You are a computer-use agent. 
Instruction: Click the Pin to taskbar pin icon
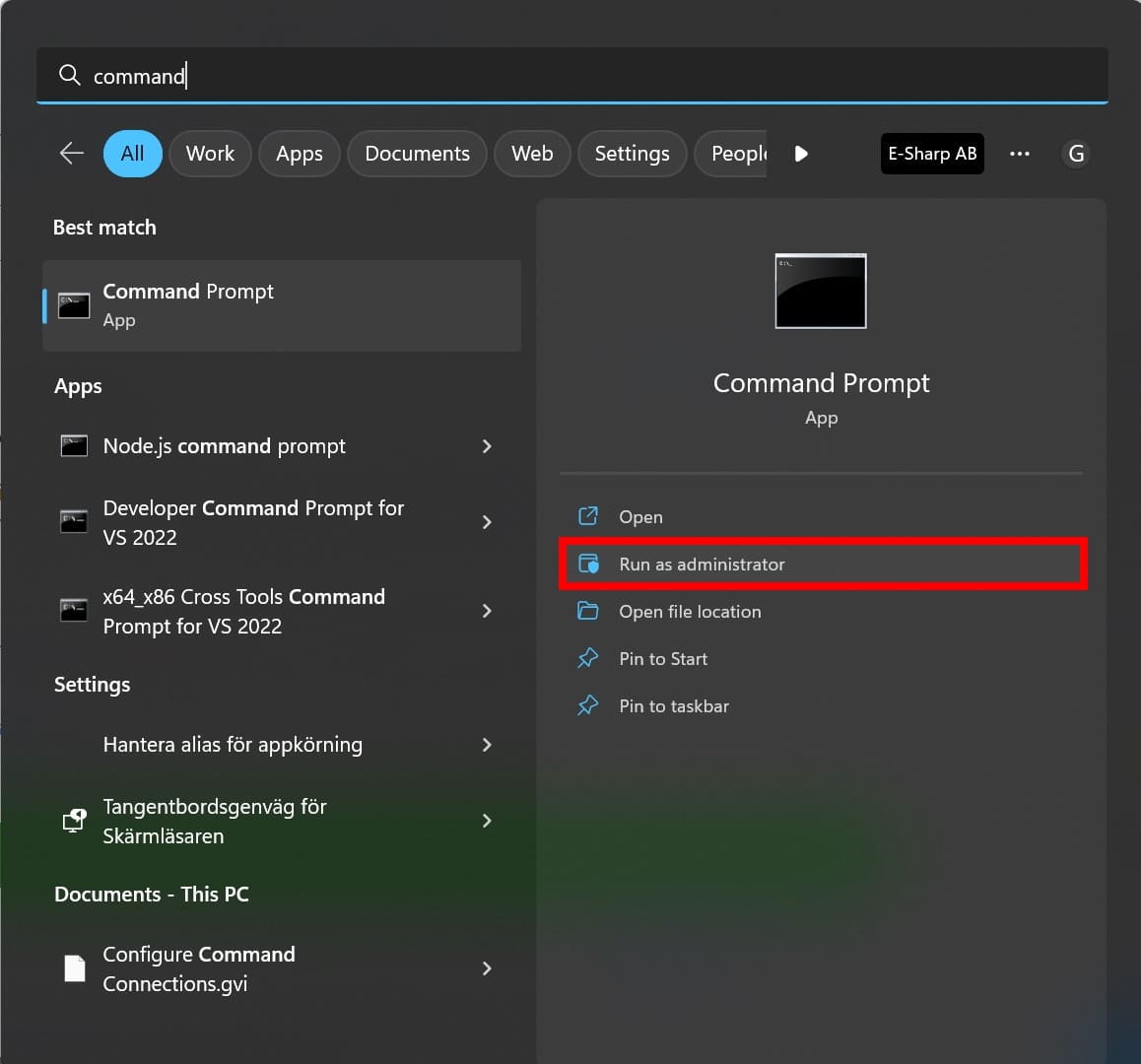pyautogui.click(x=588, y=706)
